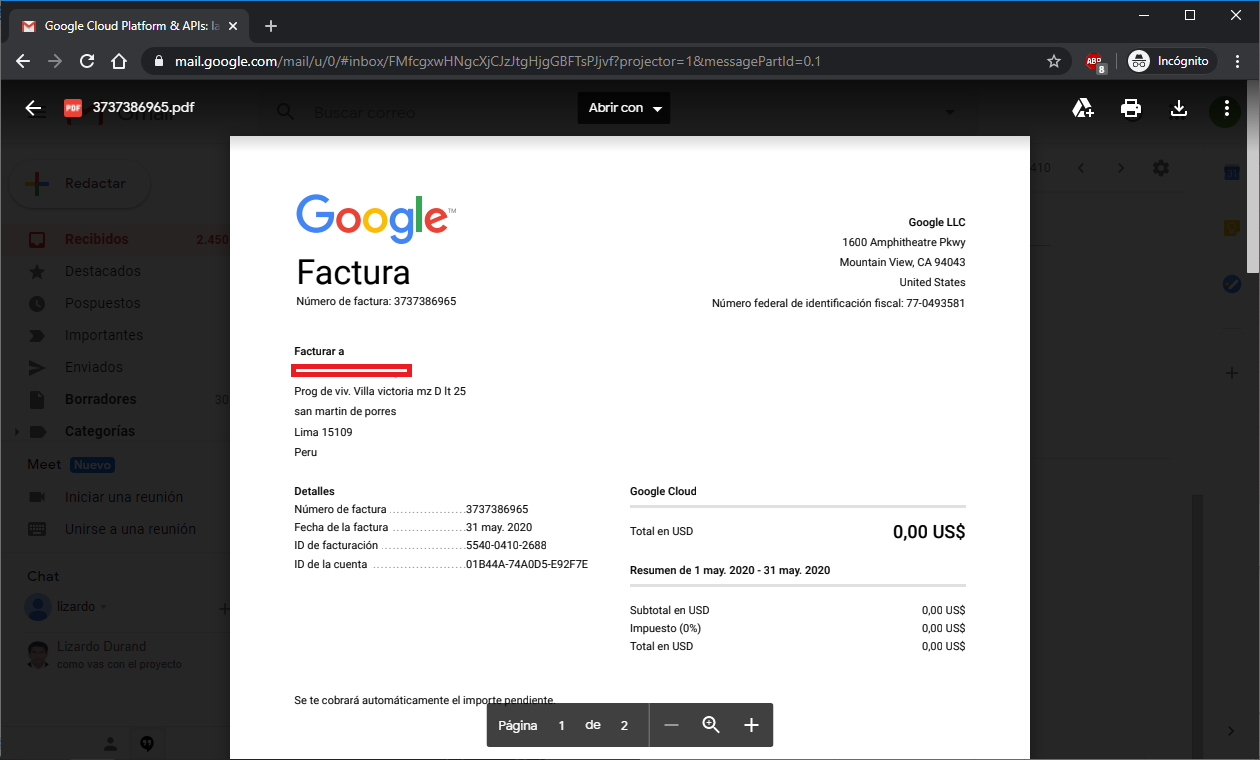Open a new browser tab

[x=270, y=26]
